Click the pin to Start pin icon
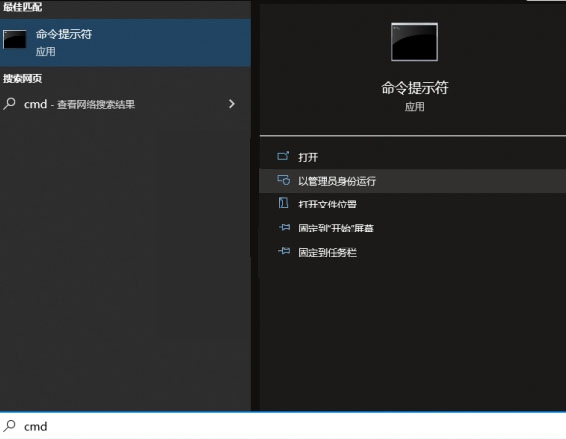This screenshot has width=566, height=439. (x=284, y=227)
